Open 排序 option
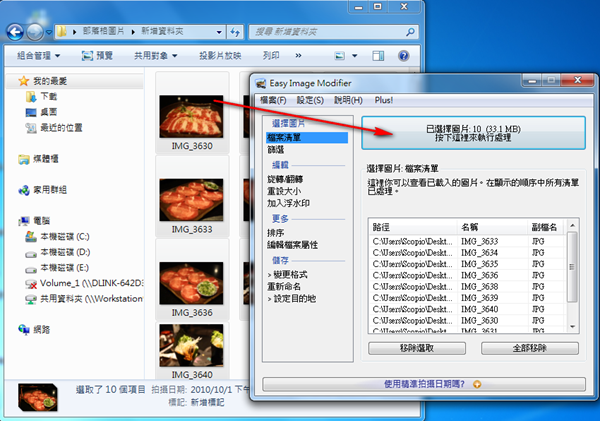The width and height of the screenshot is (600, 421). (276, 233)
